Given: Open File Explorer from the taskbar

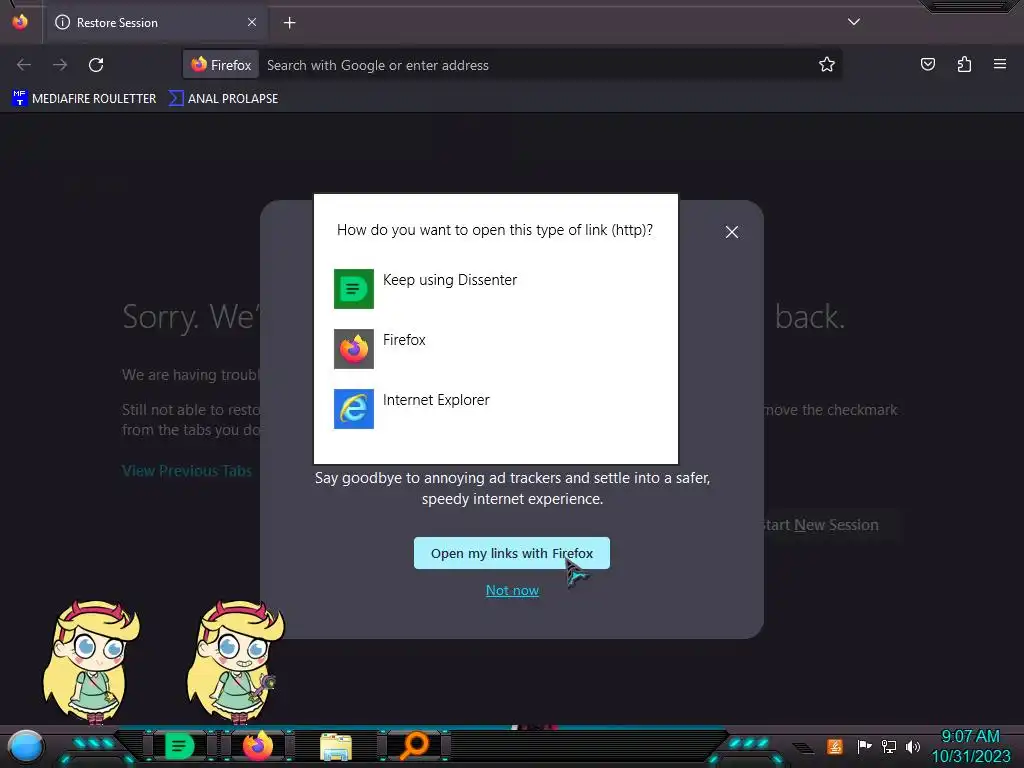Looking at the screenshot, I should pyautogui.click(x=336, y=746).
